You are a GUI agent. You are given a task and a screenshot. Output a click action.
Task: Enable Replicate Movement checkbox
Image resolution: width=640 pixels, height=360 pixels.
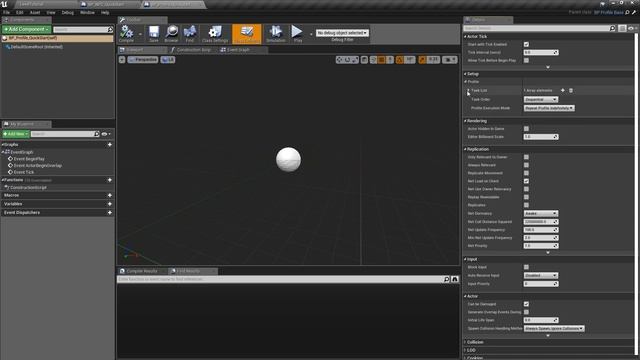(526, 173)
